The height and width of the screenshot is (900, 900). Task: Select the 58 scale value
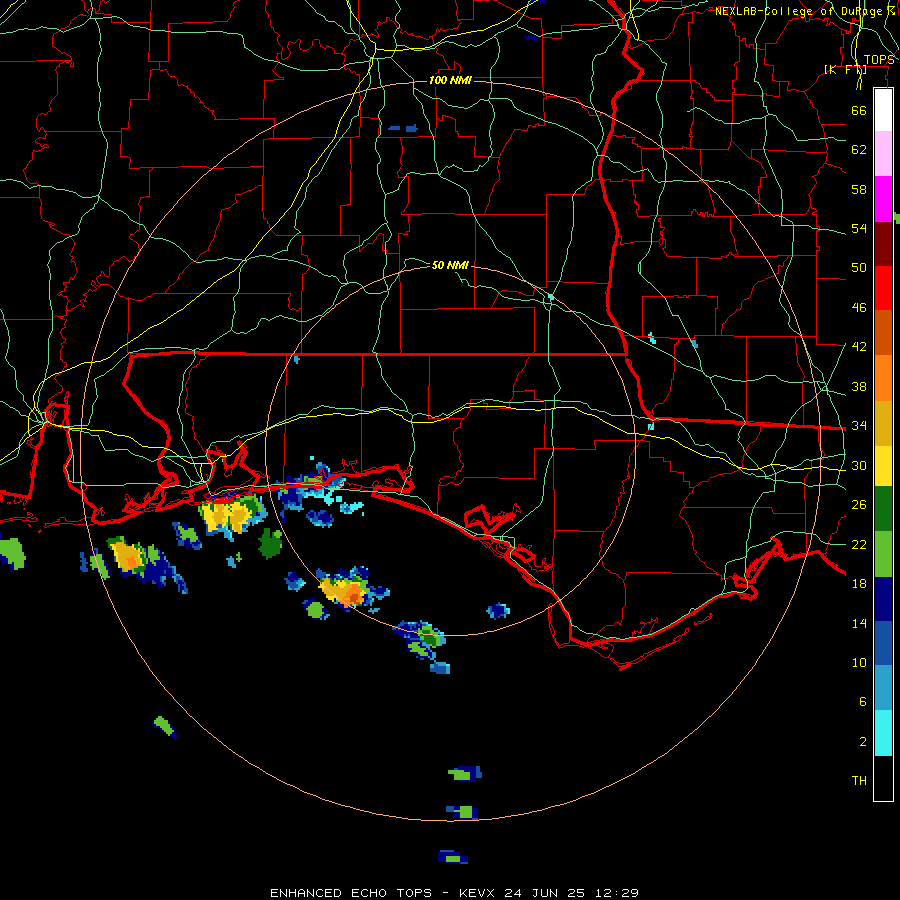[859, 189]
